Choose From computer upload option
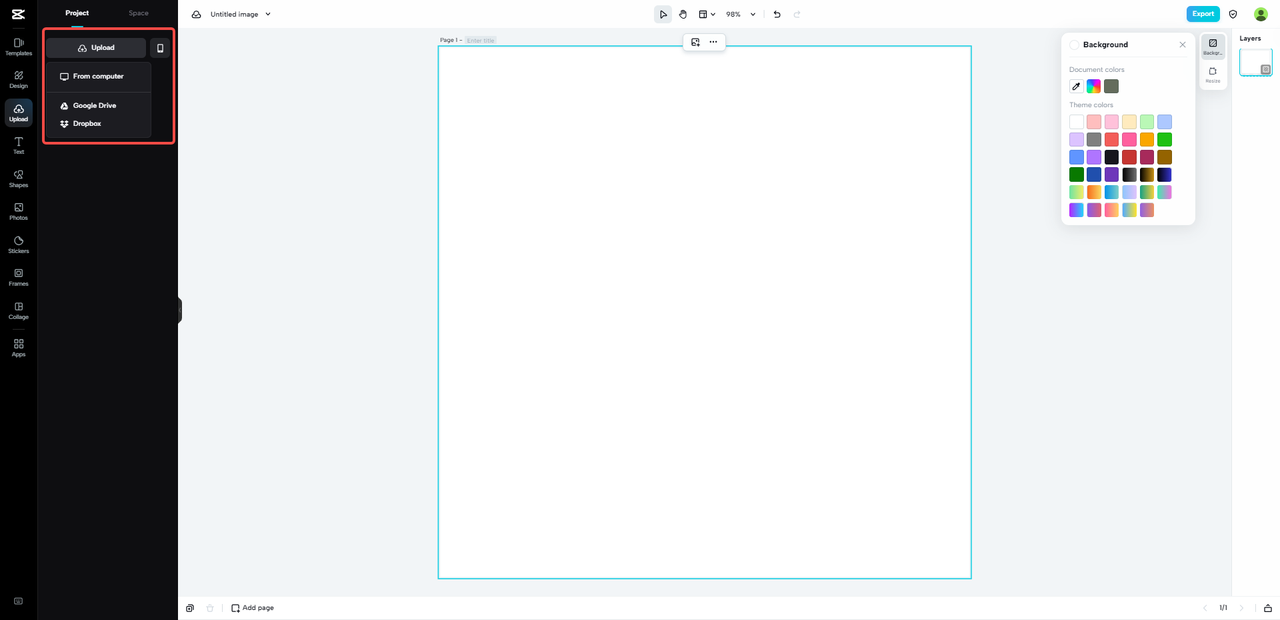Image resolution: width=1280 pixels, height=620 pixels. point(98,76)
